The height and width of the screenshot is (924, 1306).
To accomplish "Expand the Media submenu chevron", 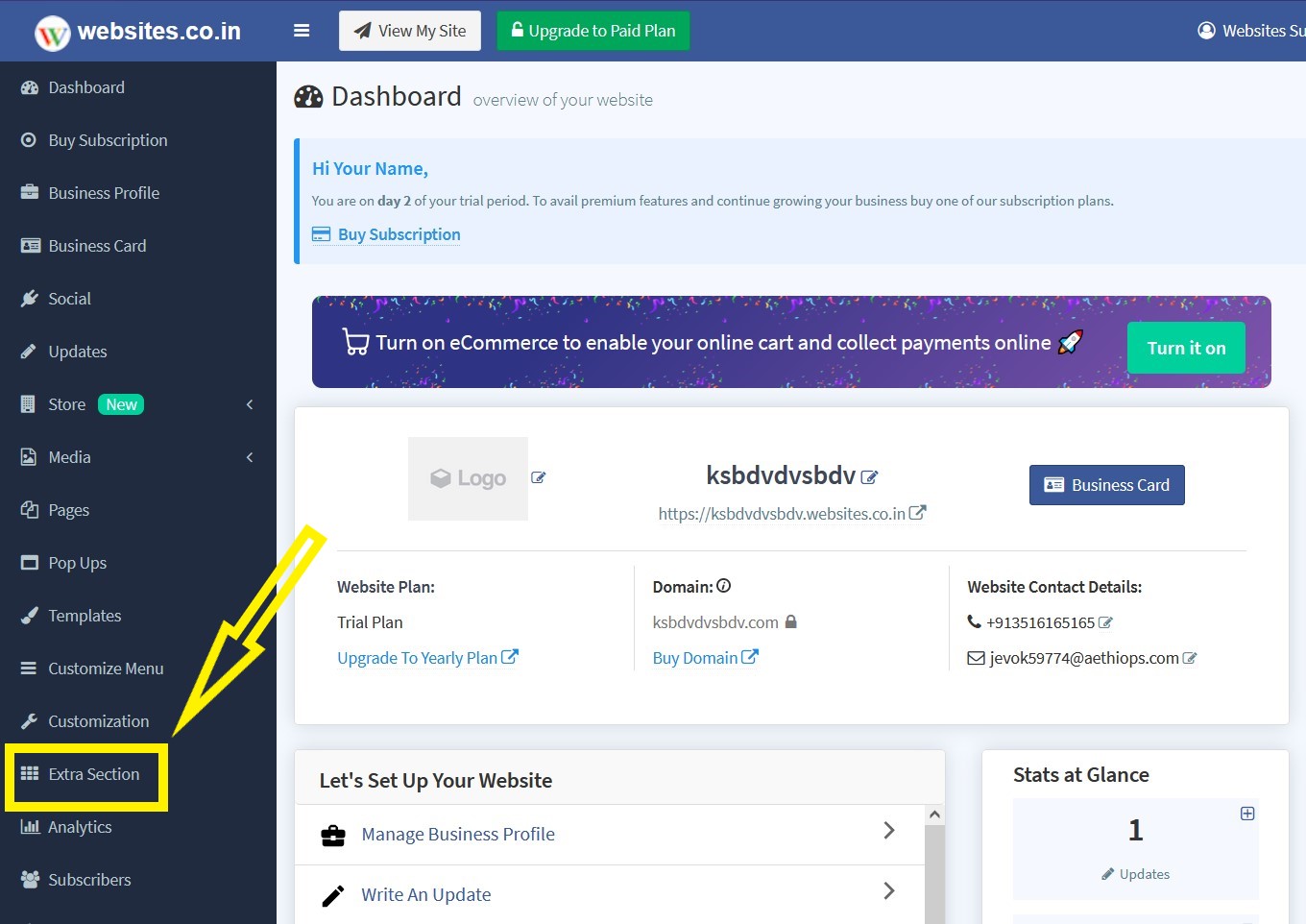I will [250, 457].
